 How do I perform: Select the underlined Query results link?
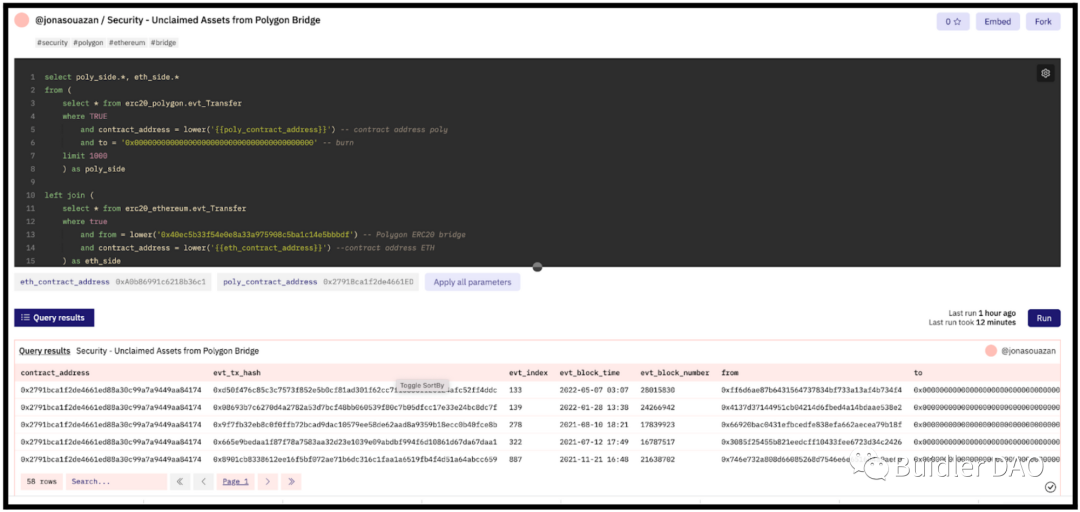(x=44, y=351)
